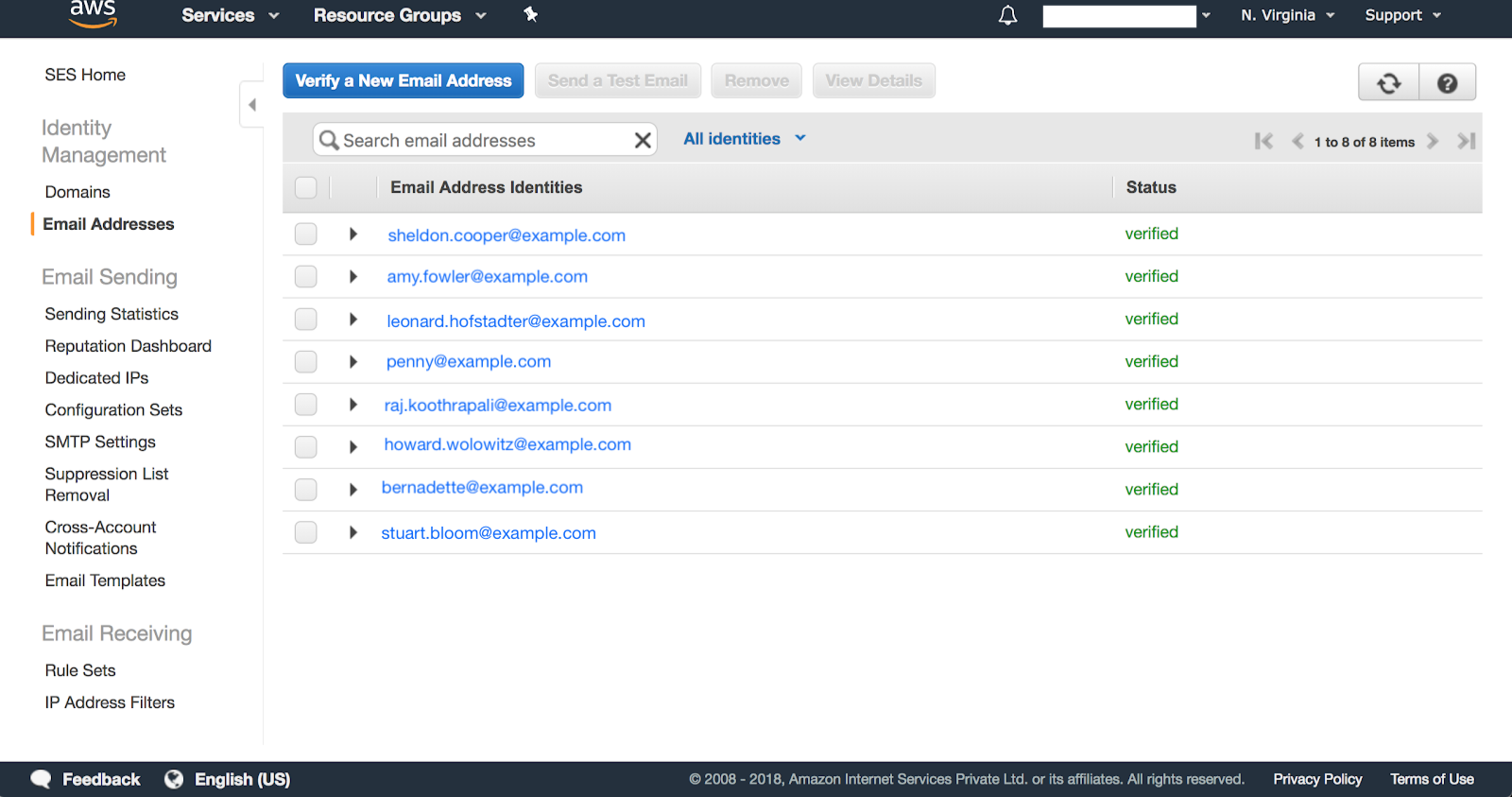Open the AWS home logo

click(x=93, y=13)
